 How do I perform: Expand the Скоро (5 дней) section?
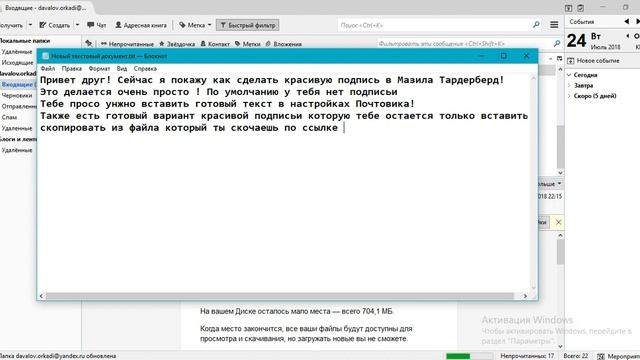[569, 96]
